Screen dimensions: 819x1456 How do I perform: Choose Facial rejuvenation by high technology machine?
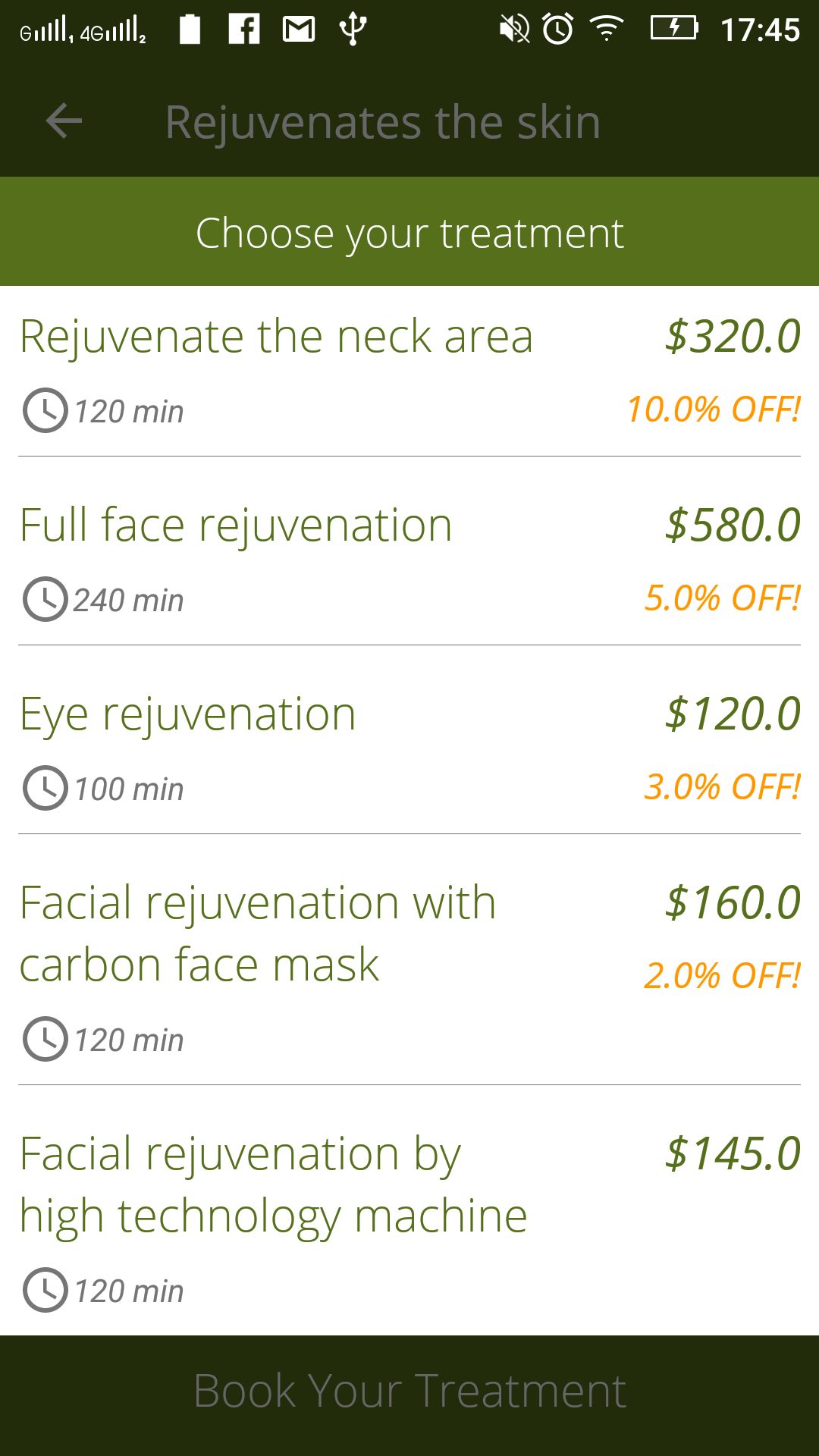click(x=273, y=1185)
